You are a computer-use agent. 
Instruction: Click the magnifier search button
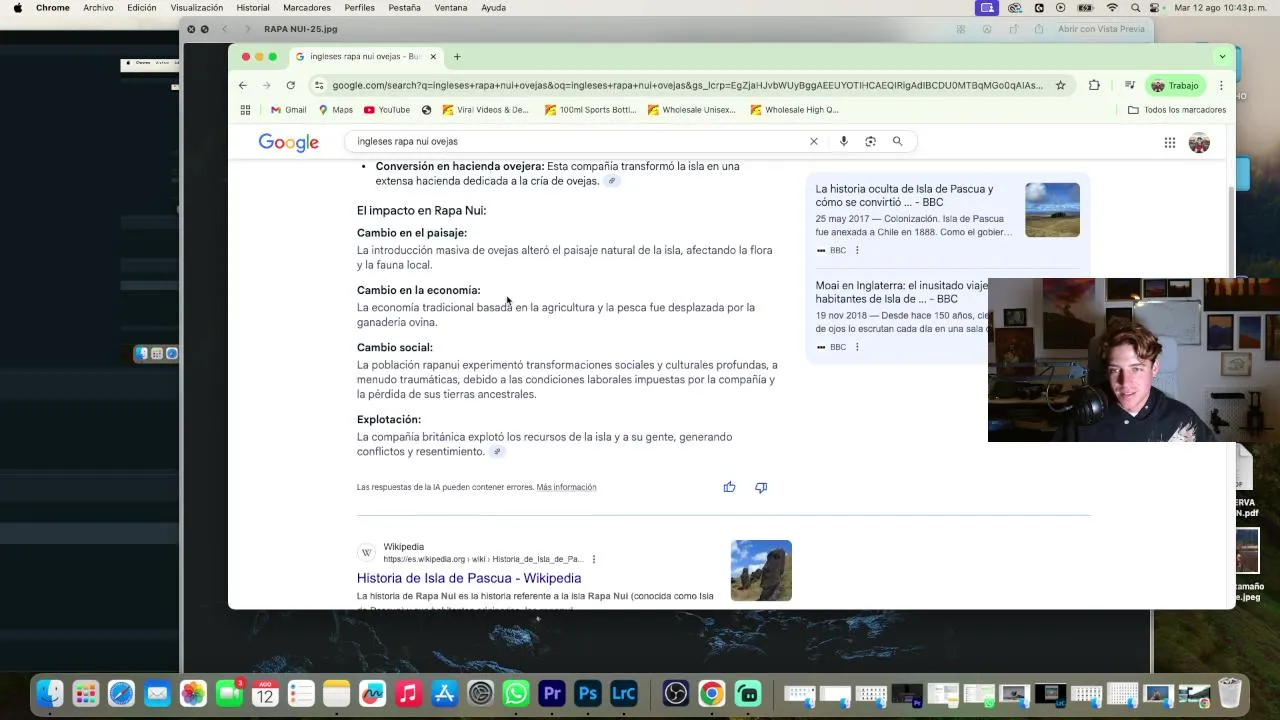point(897,141)
